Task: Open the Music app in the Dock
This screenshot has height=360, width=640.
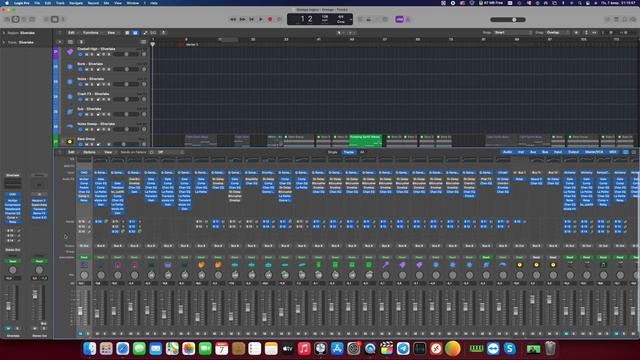Action: point(304,349)
